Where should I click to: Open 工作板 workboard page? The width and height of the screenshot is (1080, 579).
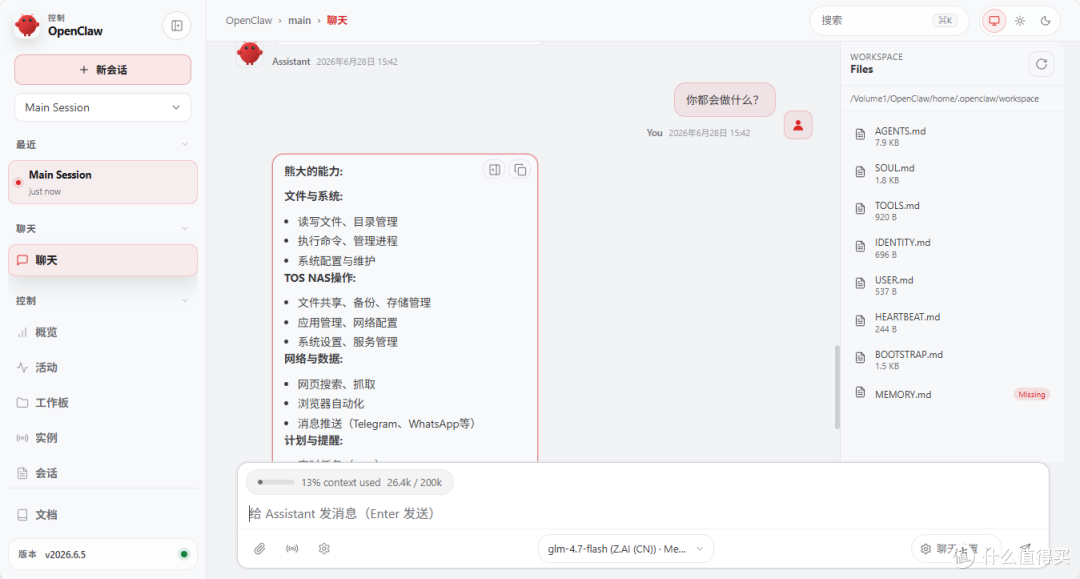(x=103, y=403)
